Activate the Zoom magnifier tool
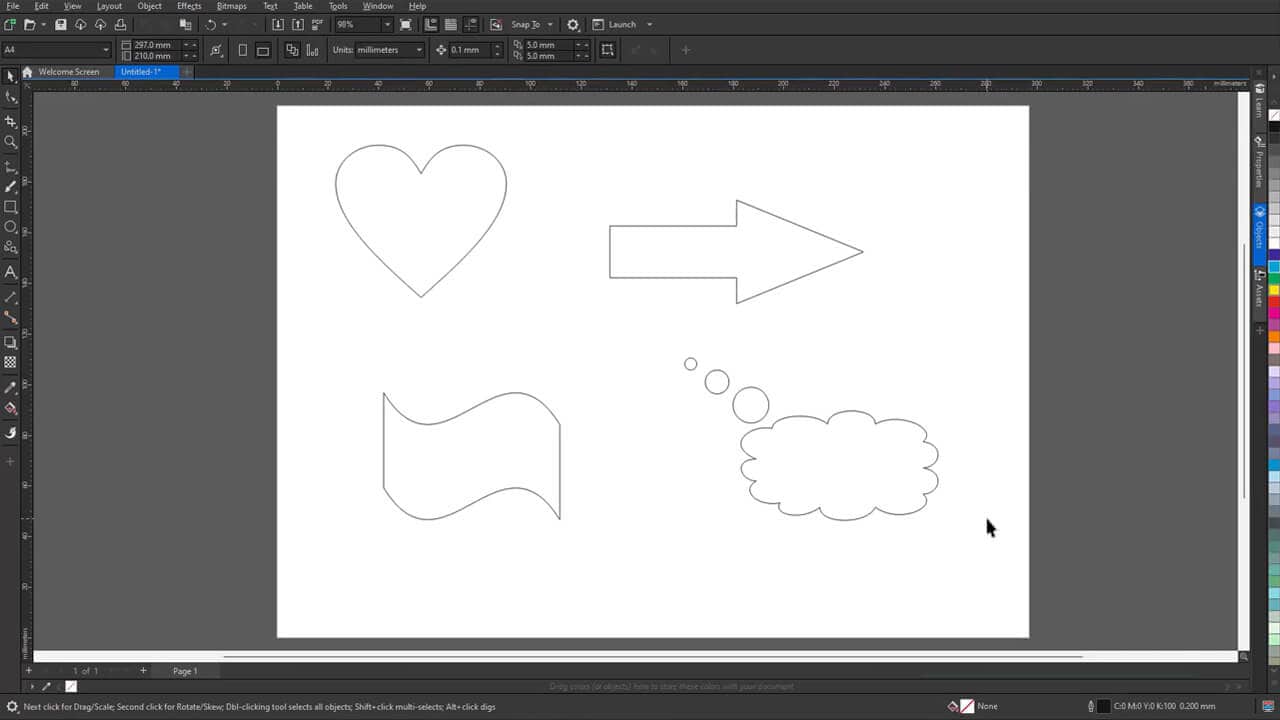This screenshot has height=720, width=1280. pos(11,142)
